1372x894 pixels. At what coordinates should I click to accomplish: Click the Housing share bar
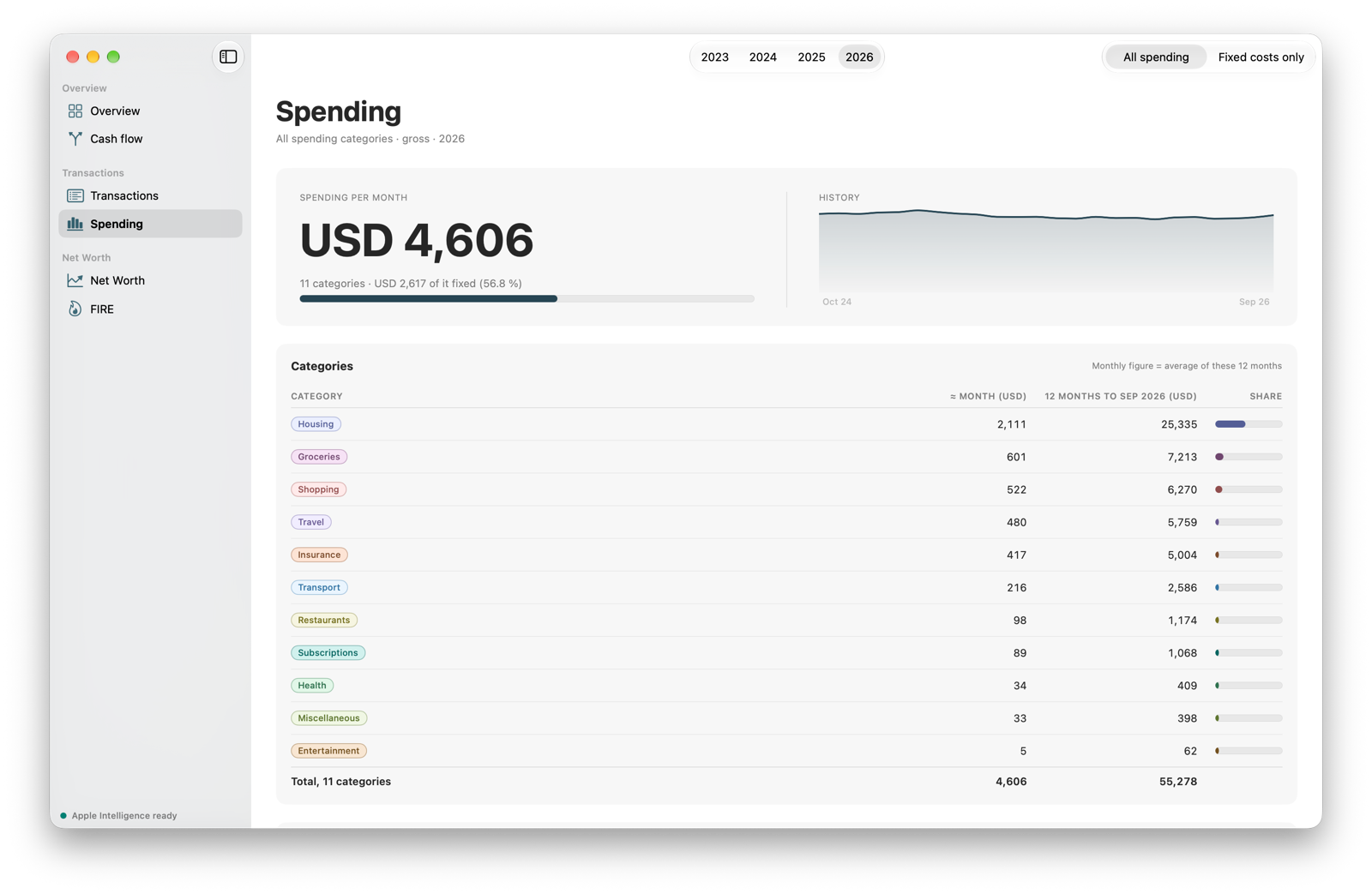point(1249,424)
